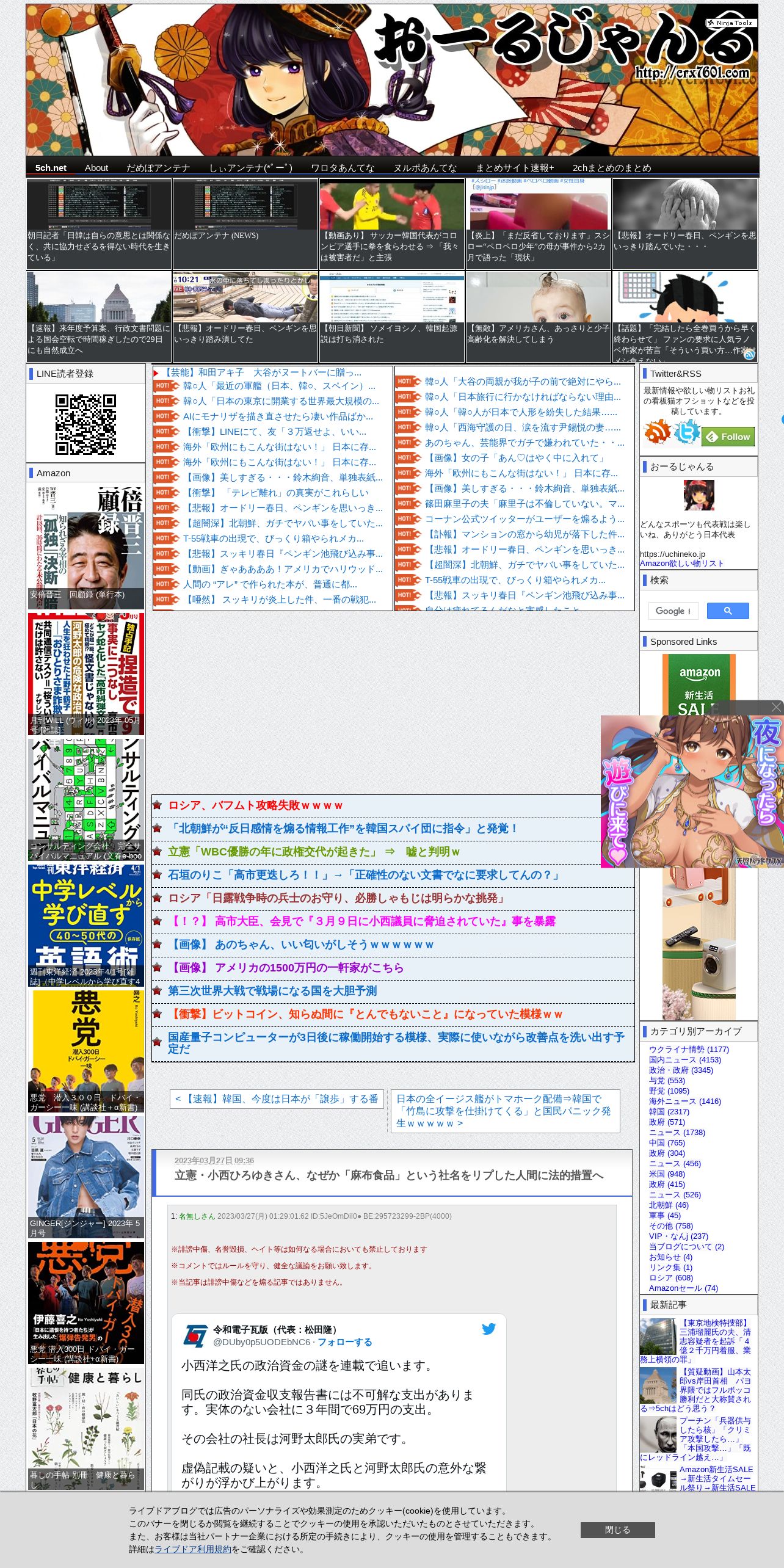
Task: Open category ウクライナ情勢 (1177)
Action: (x=689, y=1049)
